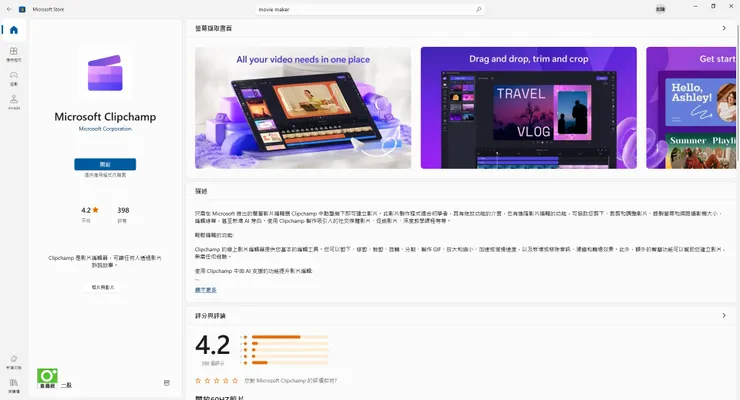
Task: Open 'Drag and drop, trim and crop' screenshot
Action: coord(529,108)
